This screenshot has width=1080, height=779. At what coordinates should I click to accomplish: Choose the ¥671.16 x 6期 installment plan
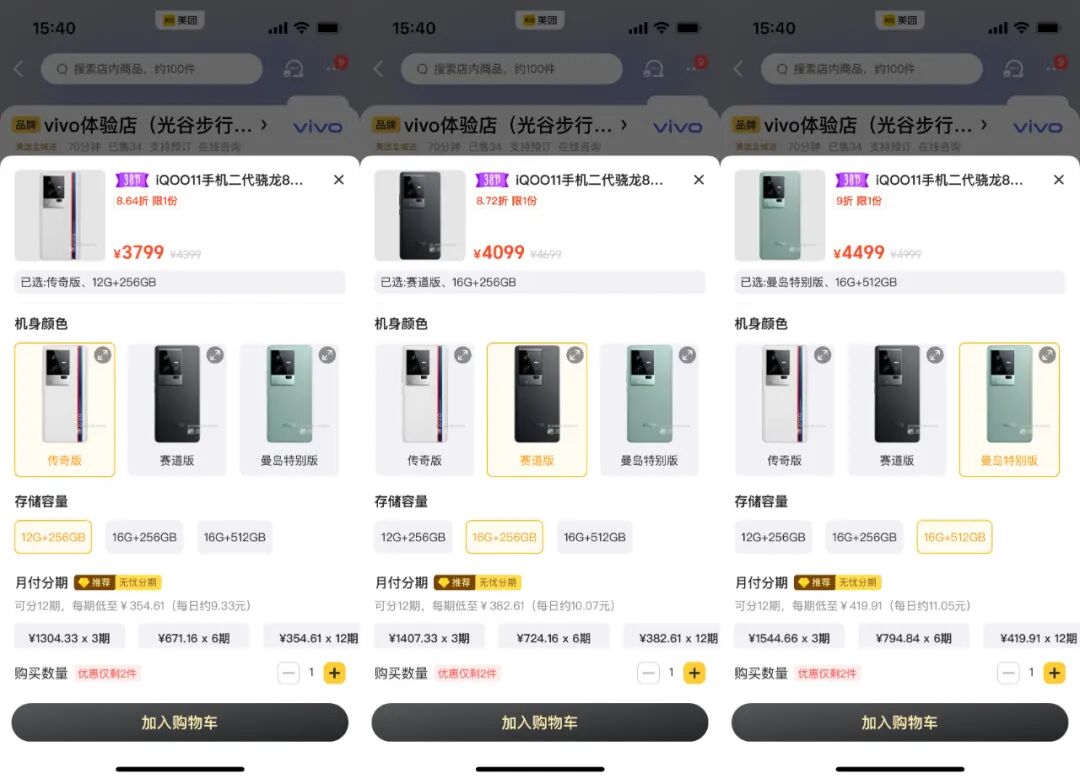coord(194,638)
